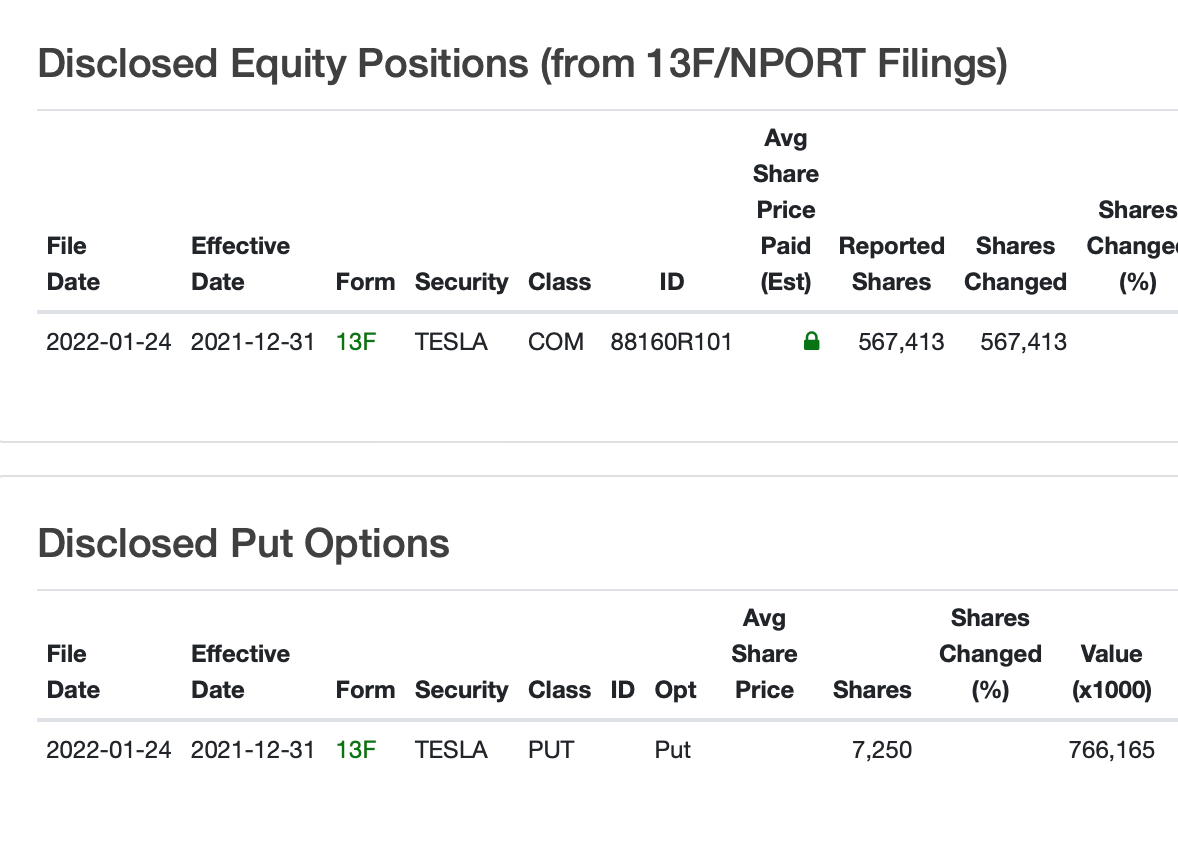Click the Shares Changed column header in equity table
Image resolution: width=1178 pixels, height=842 pixels.
1015,264
